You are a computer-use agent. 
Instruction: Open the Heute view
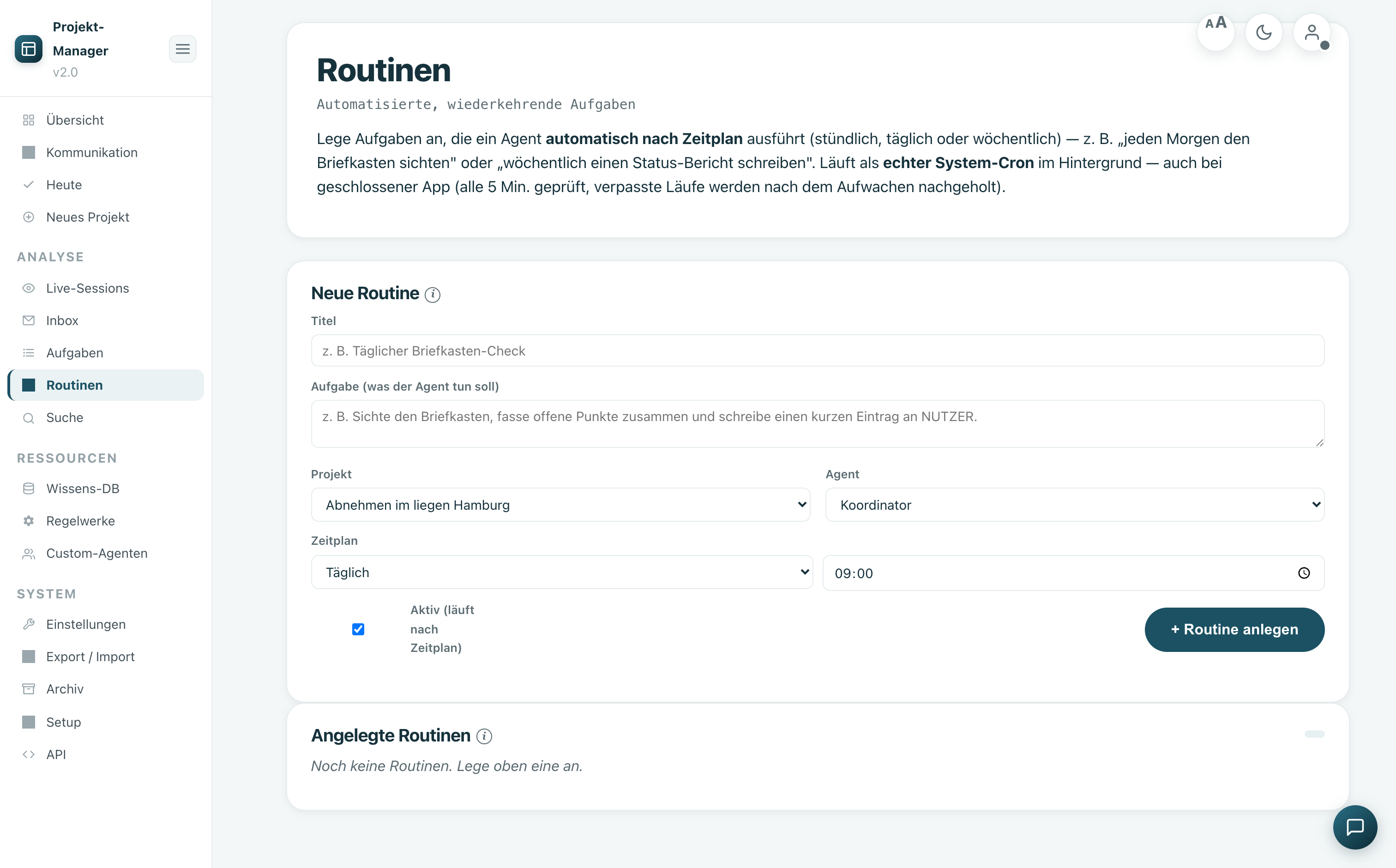tap(106, 185)
